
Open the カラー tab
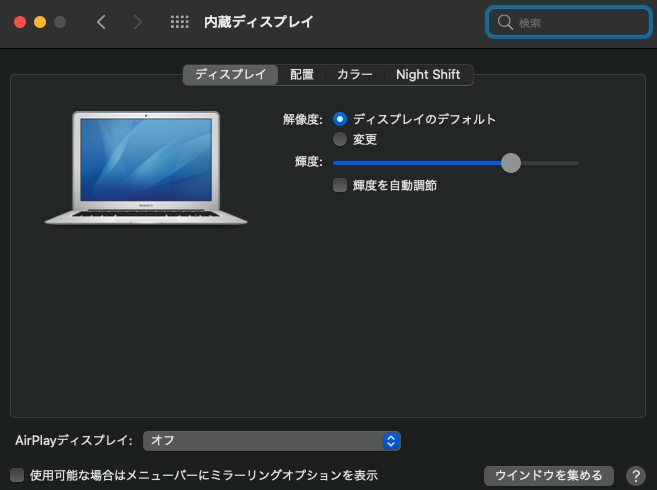(x=354, y=75)
